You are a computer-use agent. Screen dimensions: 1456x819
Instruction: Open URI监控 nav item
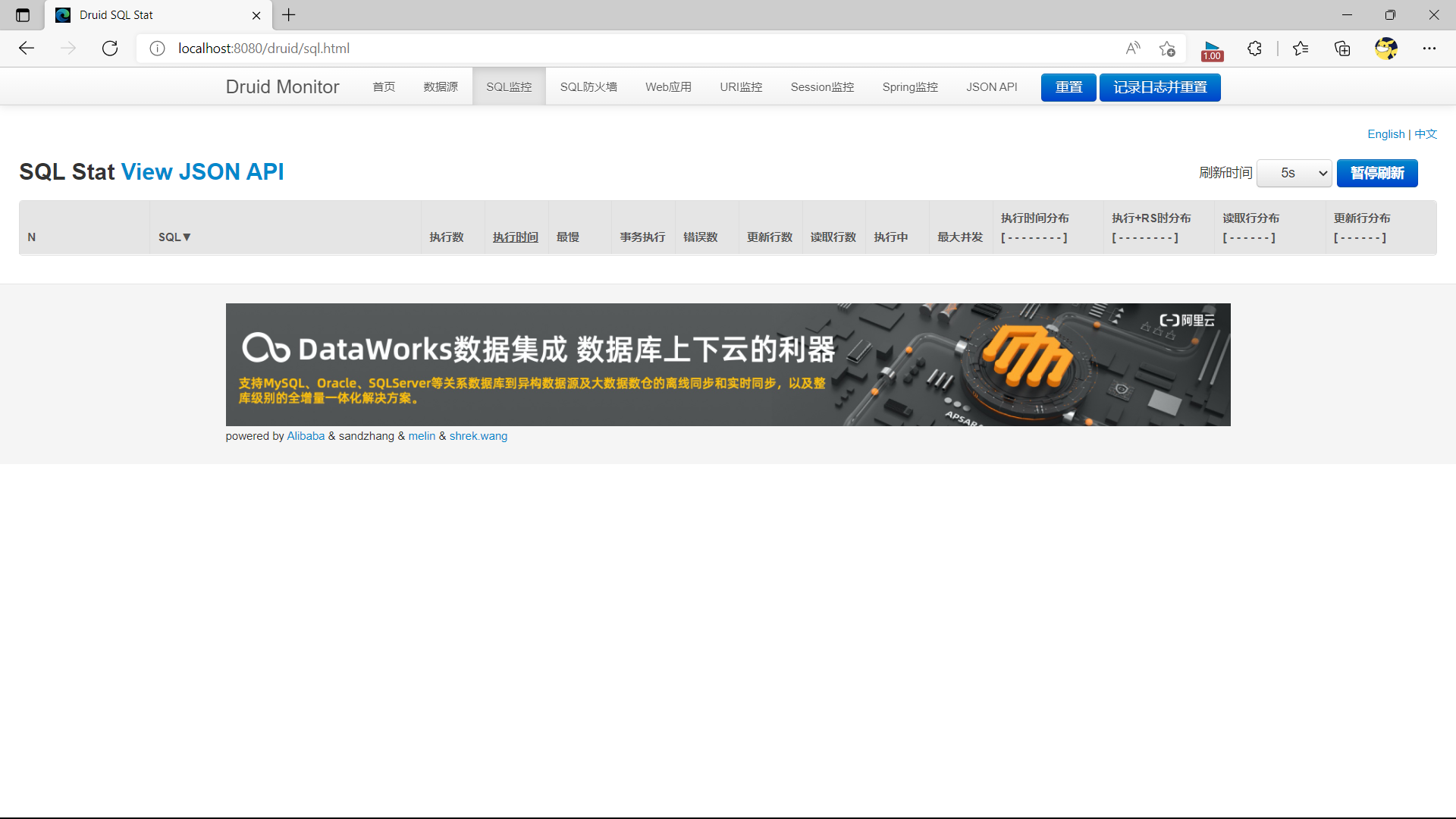[741, 86]
